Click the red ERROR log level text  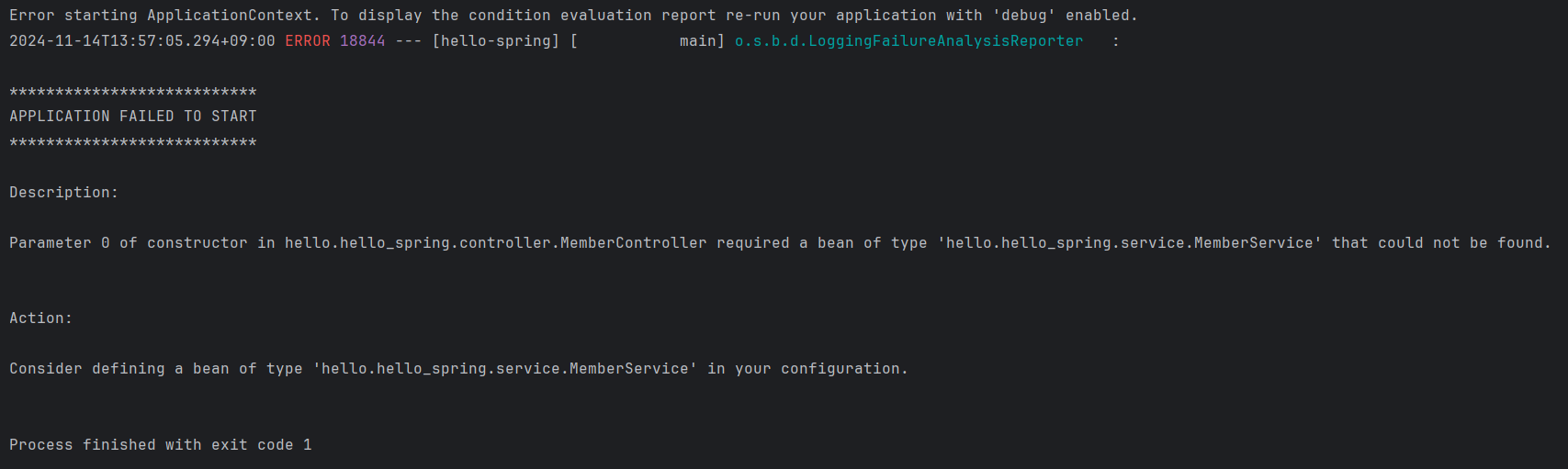[307, 41]
